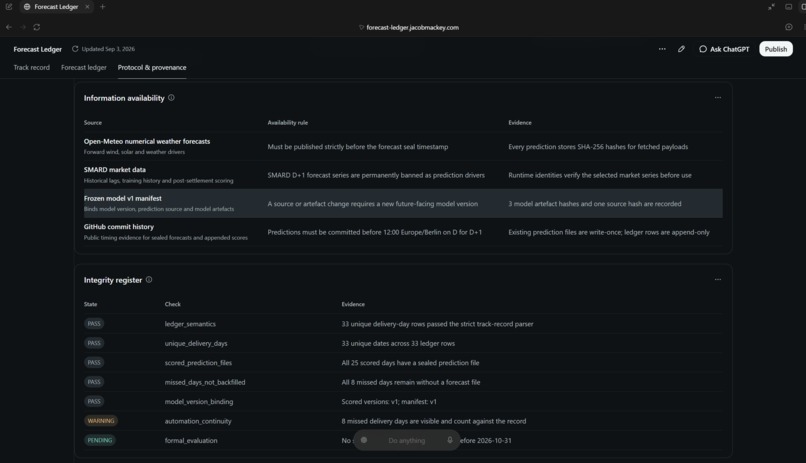Click the record dot icon in Do anything bar

click(x=364, y=440)
